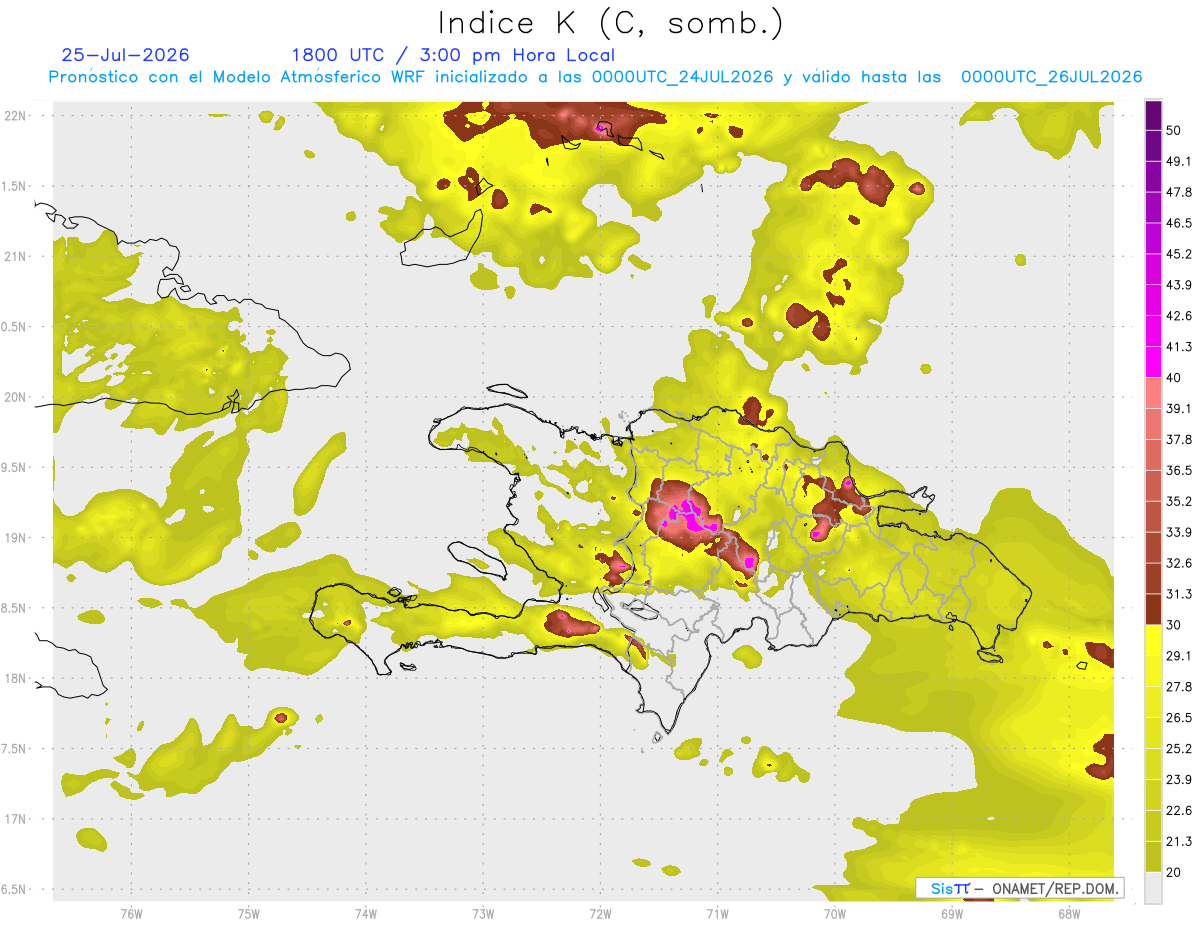Click the longitude label "75W"
This screenshot has height=927, width=1200.
click(249, 915)
